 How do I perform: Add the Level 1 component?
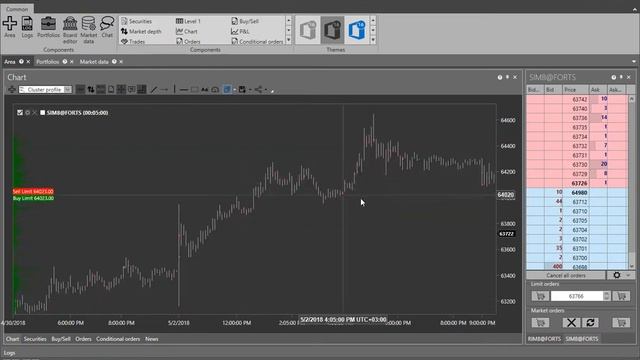click(x=188, y=21)
